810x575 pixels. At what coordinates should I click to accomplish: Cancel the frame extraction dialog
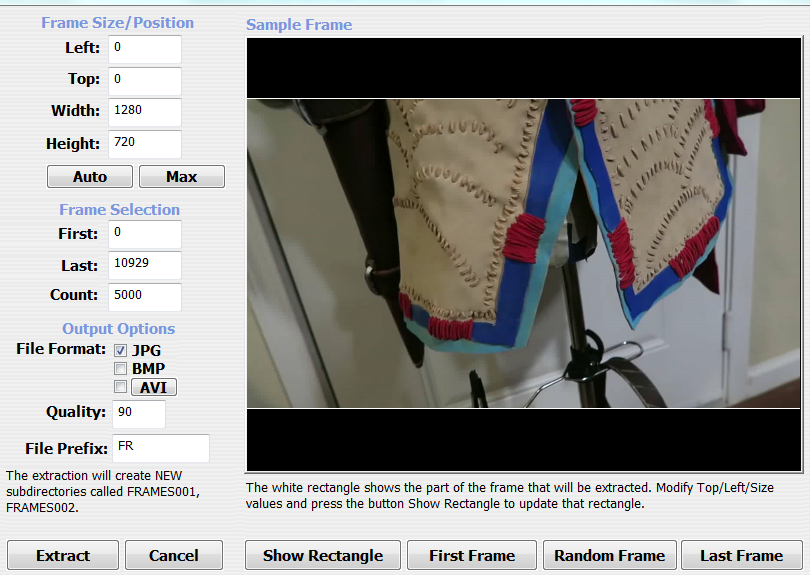click(174, 556)
